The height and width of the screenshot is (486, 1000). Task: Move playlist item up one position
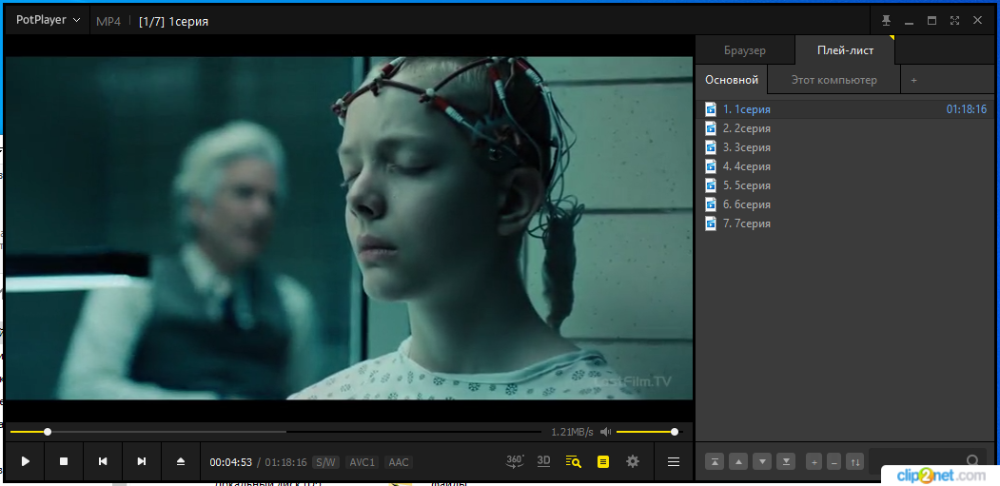pos(739,461)
